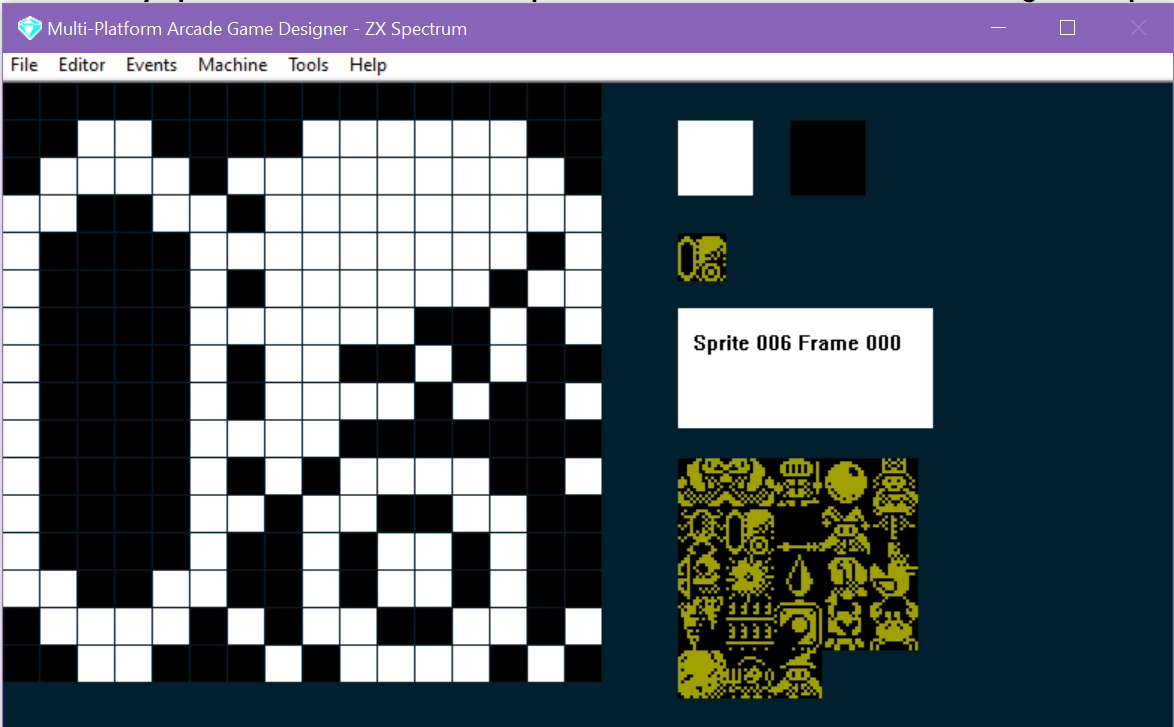Minimize the Arcade Game Designer window
1174x727 pixels.
click(x=998, y=28)
